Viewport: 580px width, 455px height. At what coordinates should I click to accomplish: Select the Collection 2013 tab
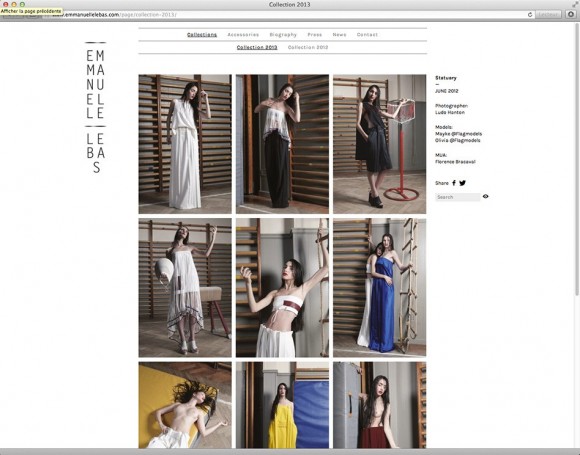257,47
